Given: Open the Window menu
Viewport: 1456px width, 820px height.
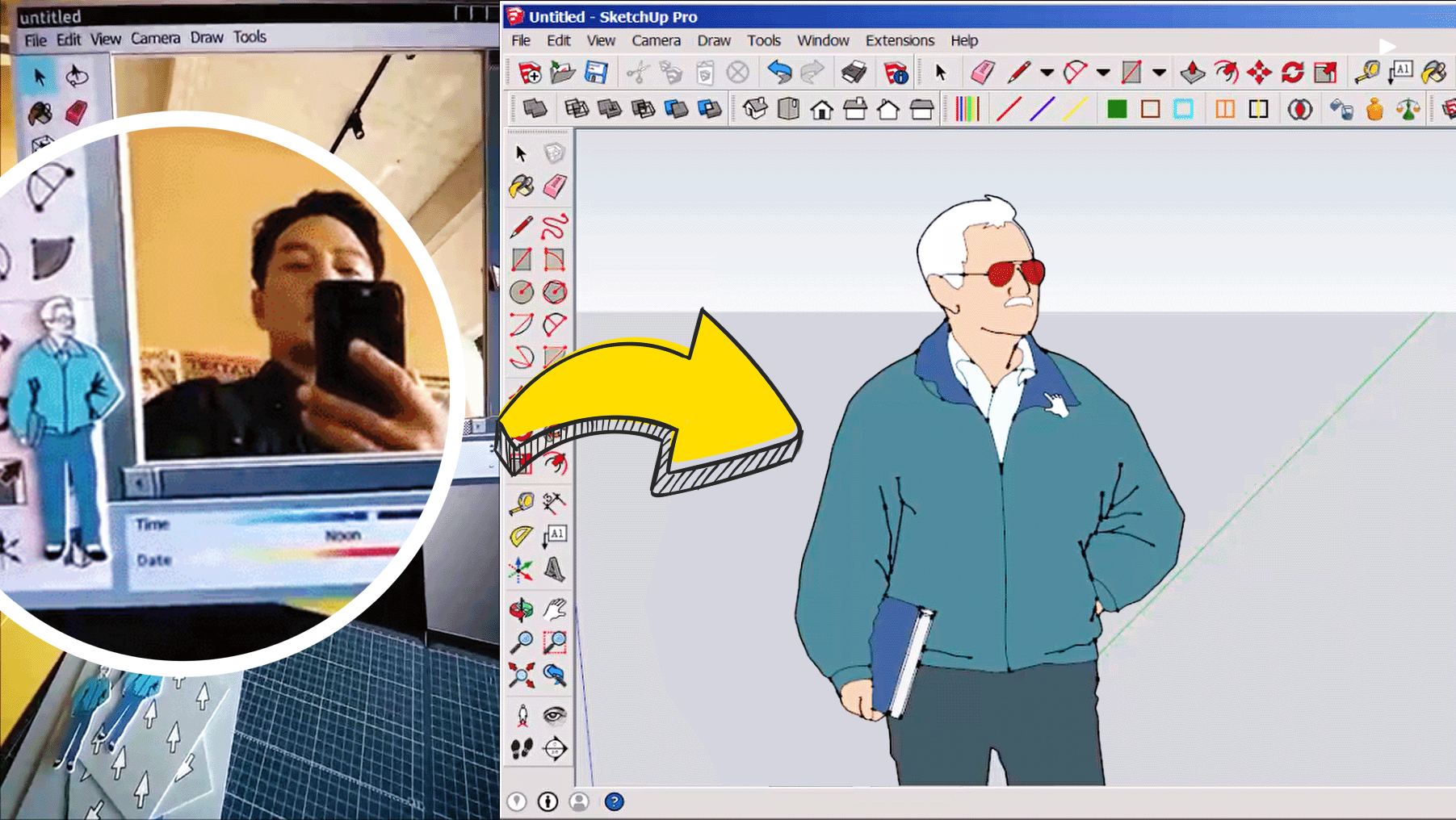Looking at the screenshot, I should pyautogui.click(x=823, y=40).
